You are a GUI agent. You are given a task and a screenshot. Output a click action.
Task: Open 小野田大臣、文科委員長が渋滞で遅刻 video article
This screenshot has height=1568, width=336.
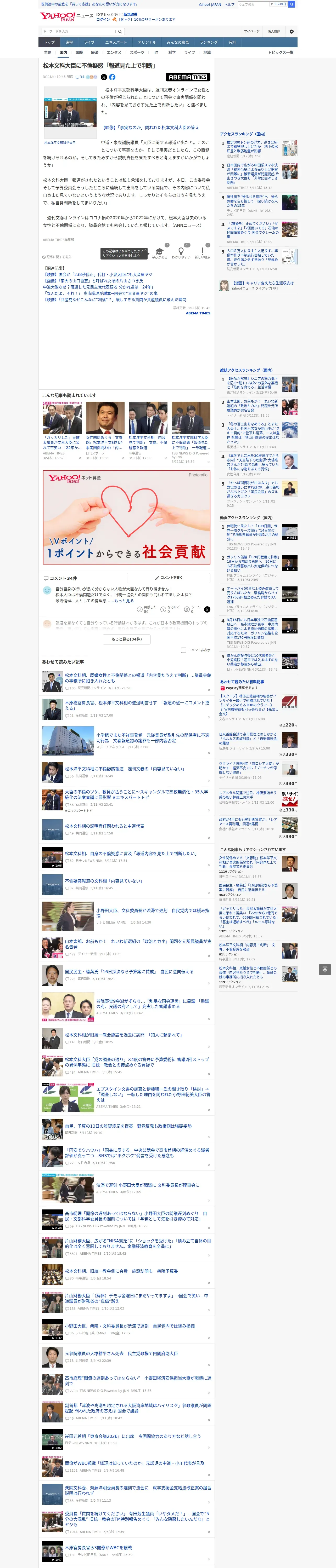pyautogui.click(x=153, y=913)
